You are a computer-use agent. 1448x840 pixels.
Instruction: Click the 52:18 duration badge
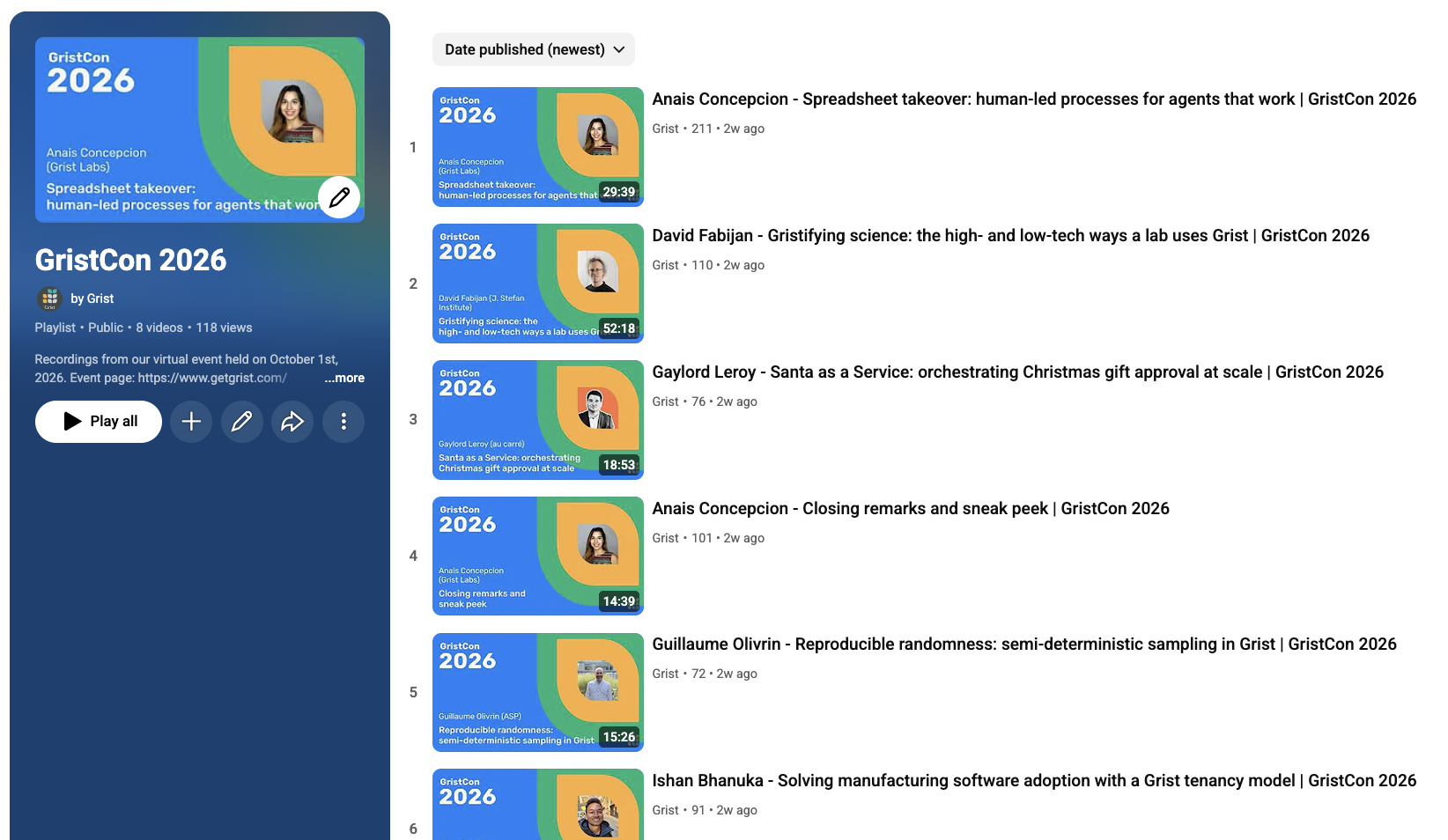[x=618, y=328]
